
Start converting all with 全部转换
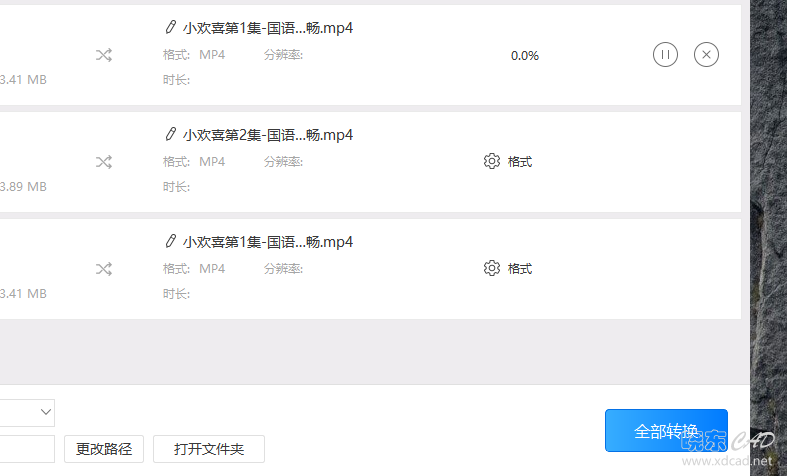(x=666, y=430)
